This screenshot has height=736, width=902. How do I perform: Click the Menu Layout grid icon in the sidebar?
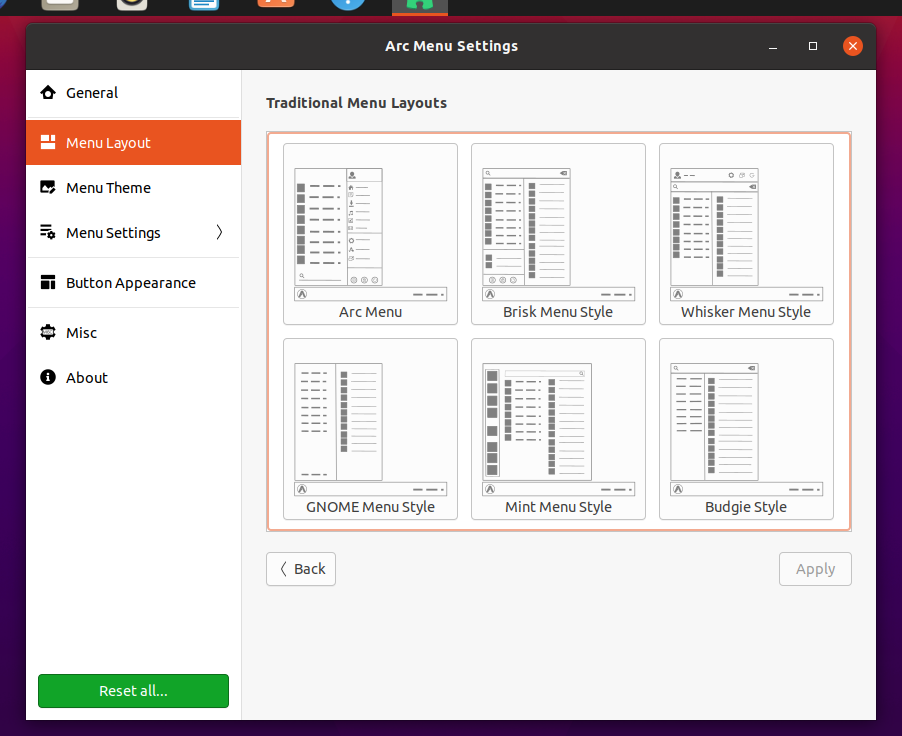(48, 142)
